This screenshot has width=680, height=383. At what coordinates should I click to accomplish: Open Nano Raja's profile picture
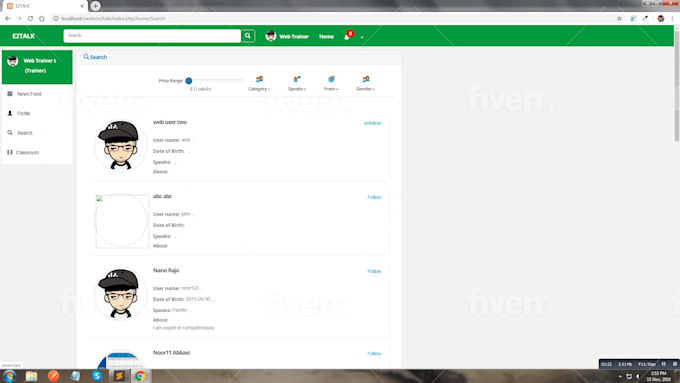(x=121, y=294)
